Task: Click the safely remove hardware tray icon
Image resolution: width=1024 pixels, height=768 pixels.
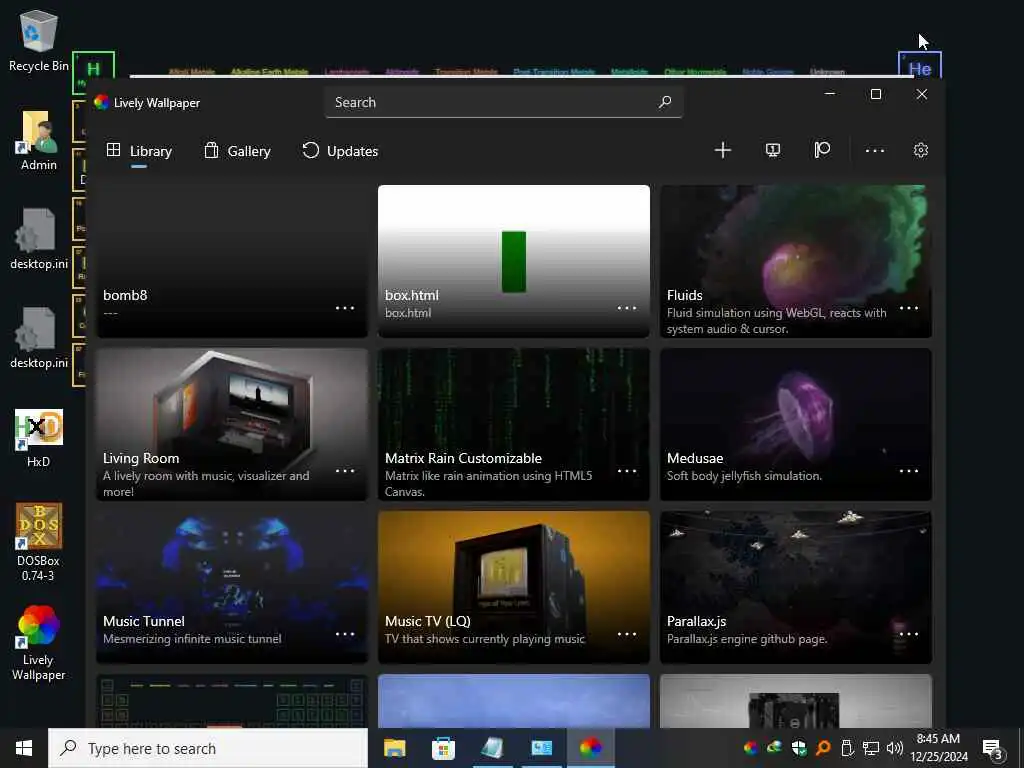Action: click(847, 748)
